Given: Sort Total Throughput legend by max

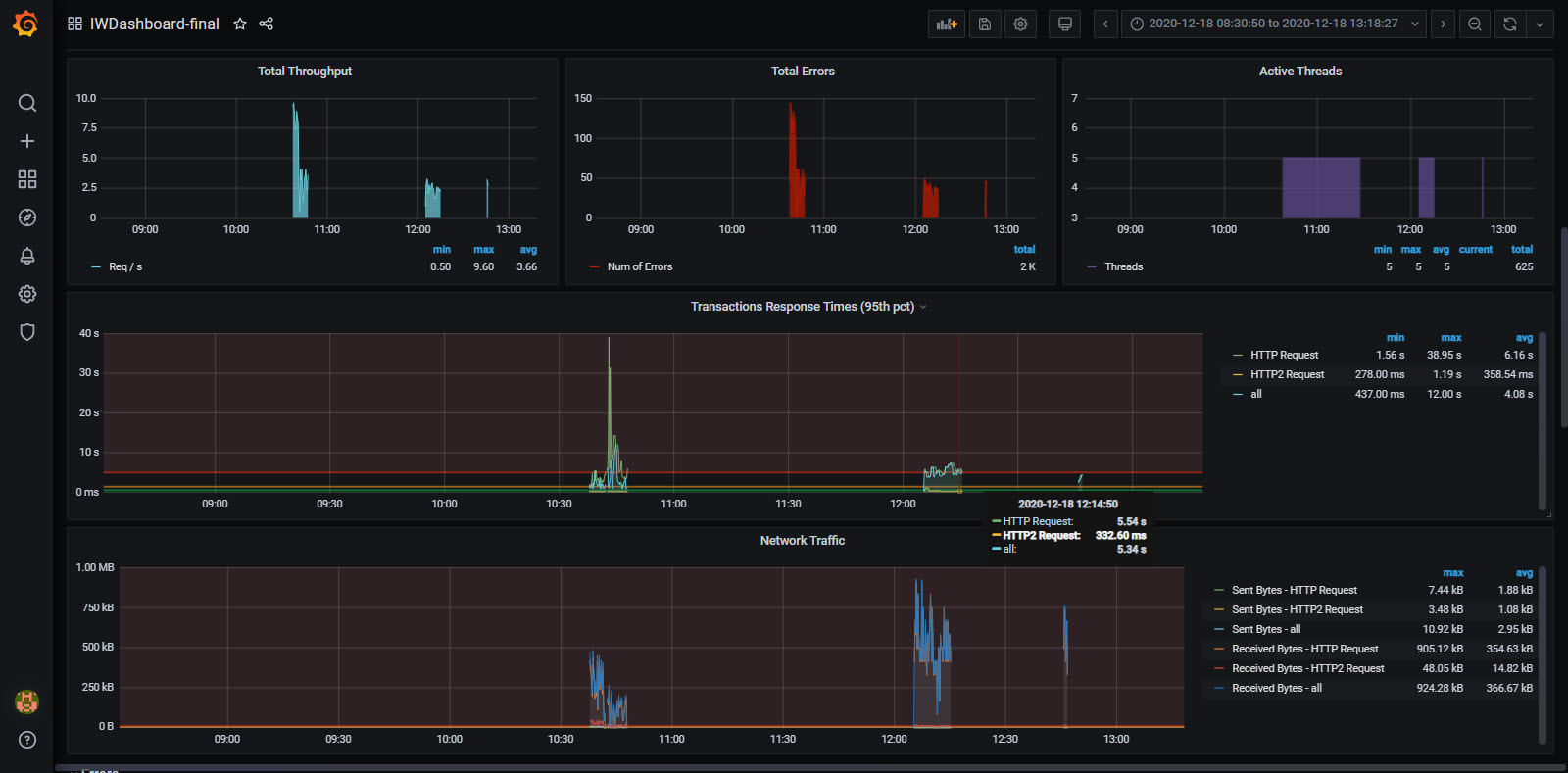Looking at the screenshot, I should [484, 250].
